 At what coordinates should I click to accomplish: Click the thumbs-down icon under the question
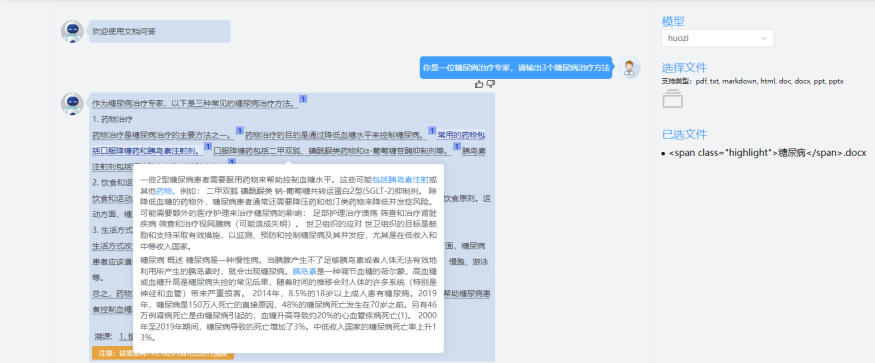click(x=491, y=84)
